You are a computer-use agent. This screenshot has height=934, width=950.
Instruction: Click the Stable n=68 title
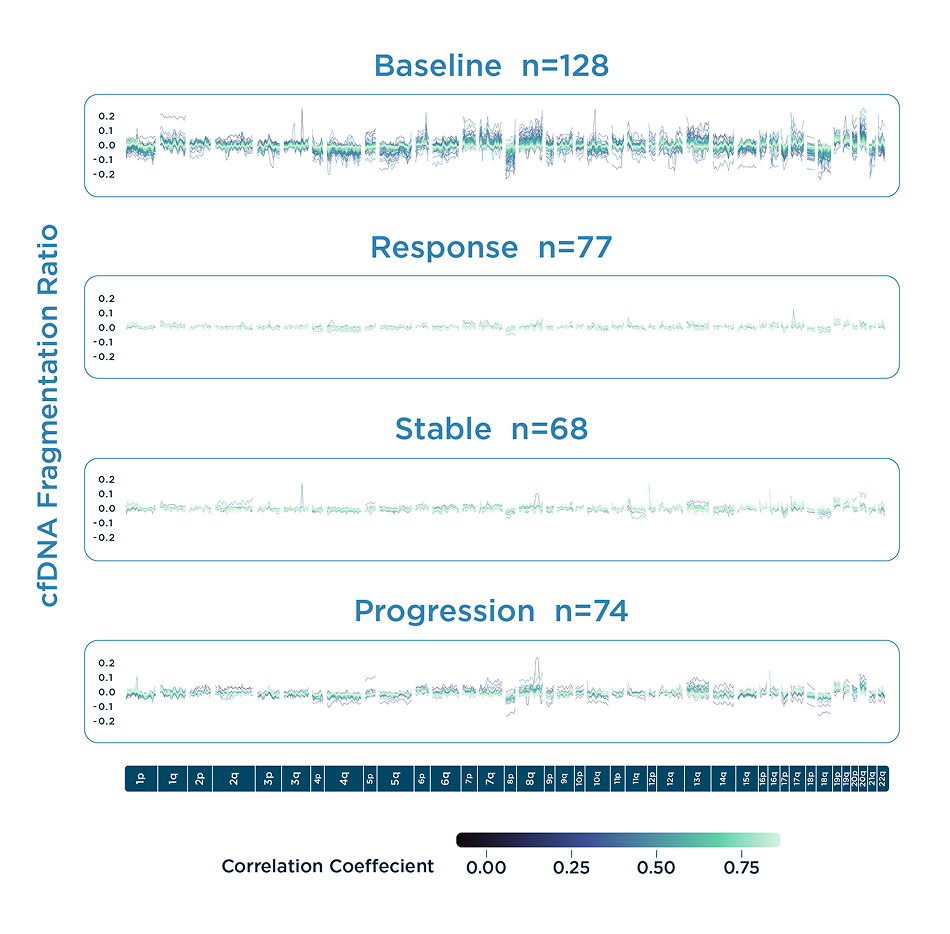pos(491,429)
